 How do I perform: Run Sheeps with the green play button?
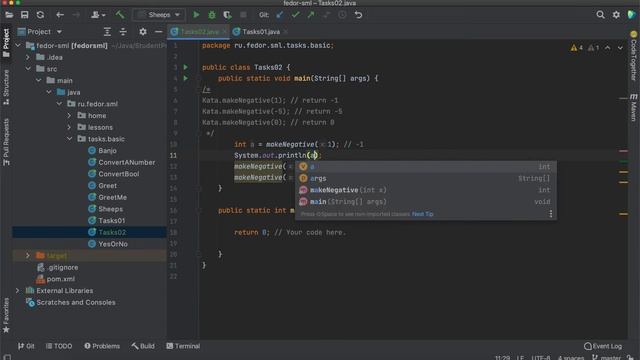pos(196,15)
